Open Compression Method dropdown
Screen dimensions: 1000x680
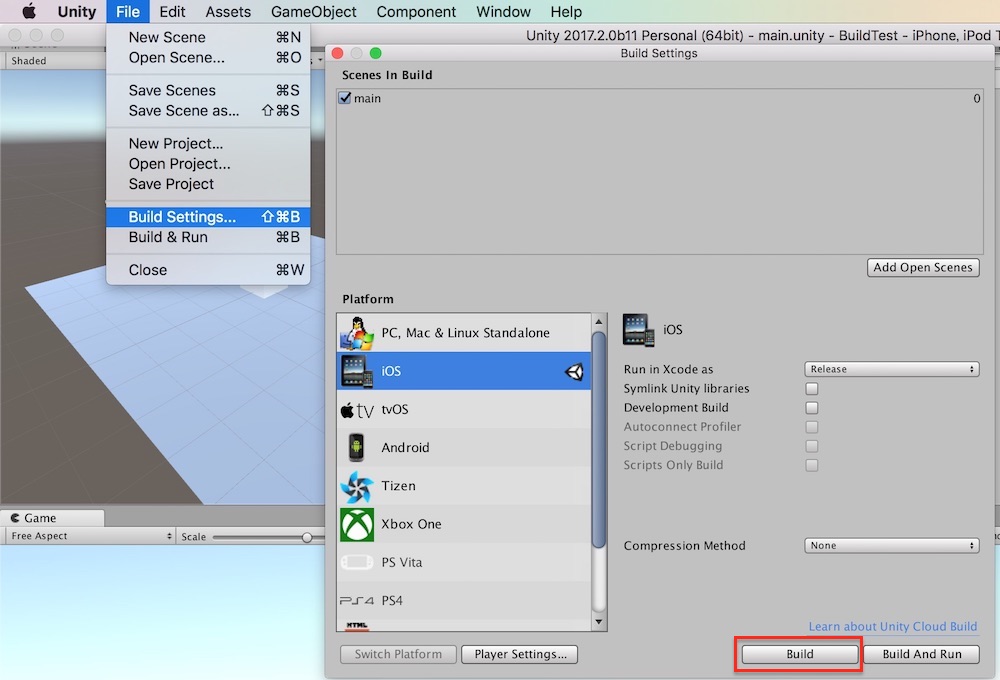pyautogui.click(x=892, y=545)
